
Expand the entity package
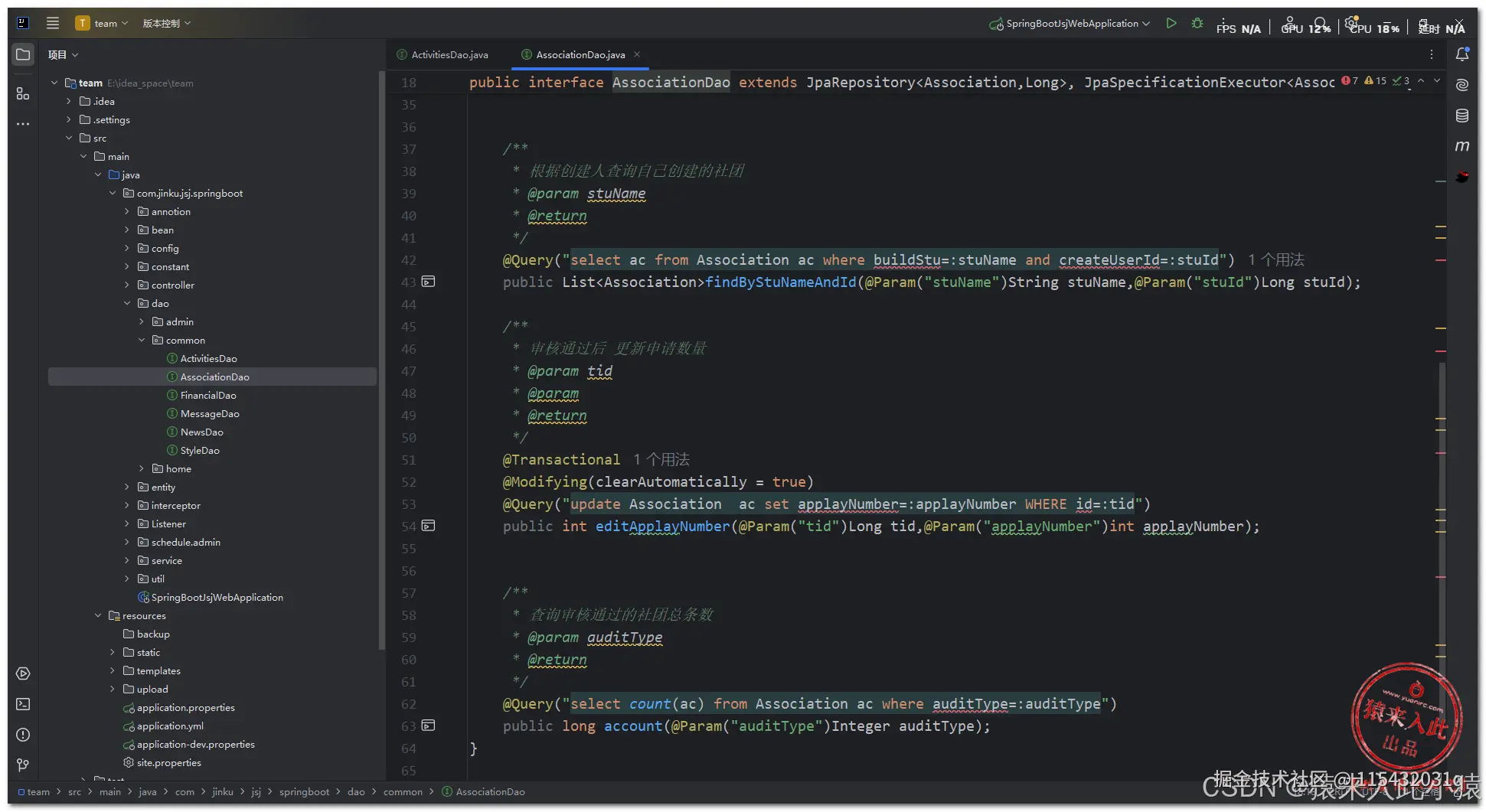[x=127, y=487]
